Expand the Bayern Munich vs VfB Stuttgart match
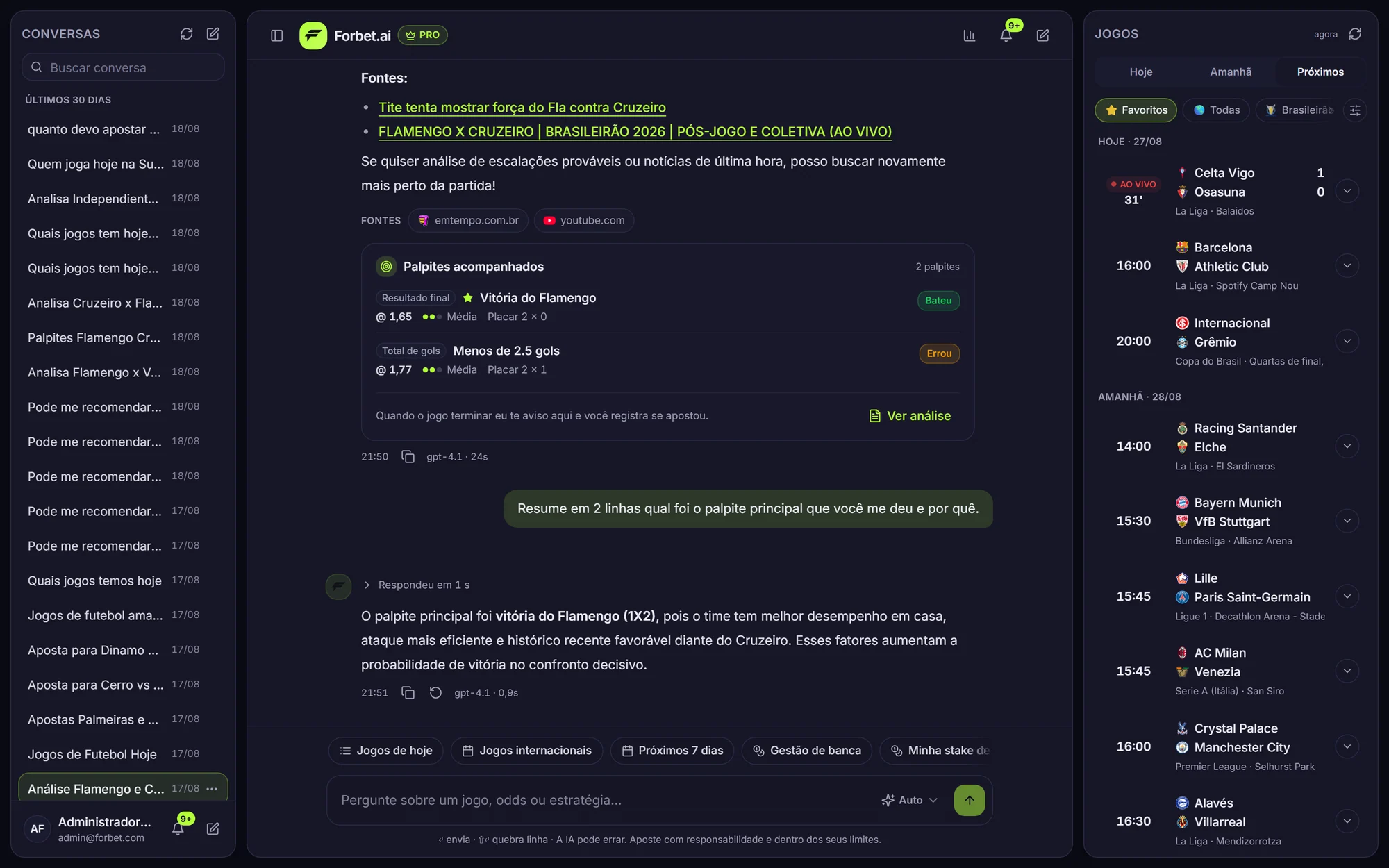 pos(1347,521)
